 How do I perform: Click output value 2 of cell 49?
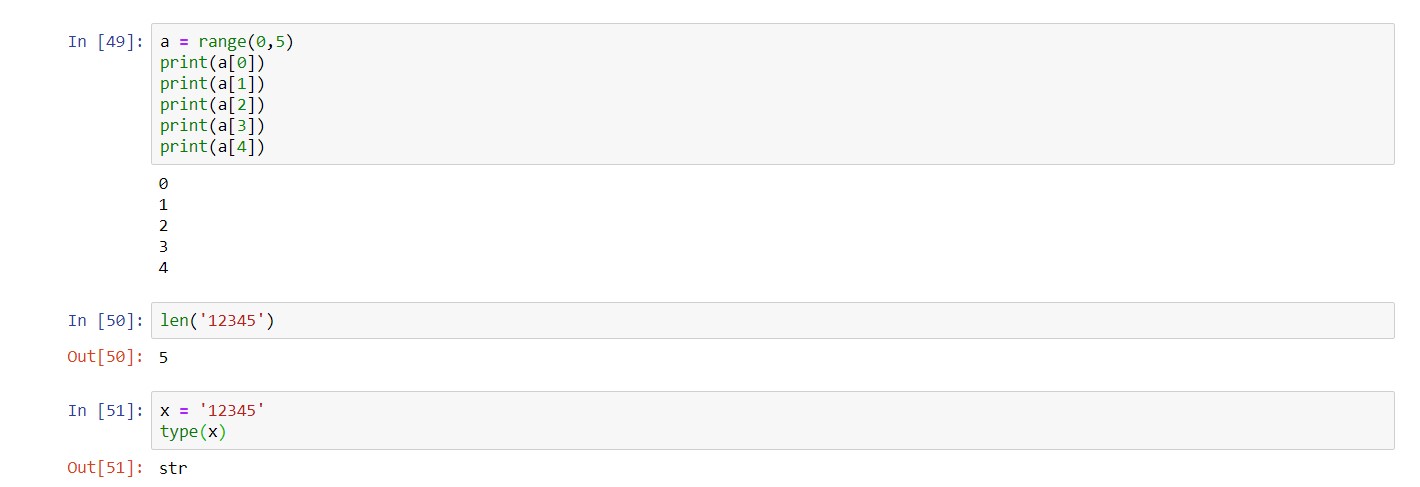tap(163, 226)
